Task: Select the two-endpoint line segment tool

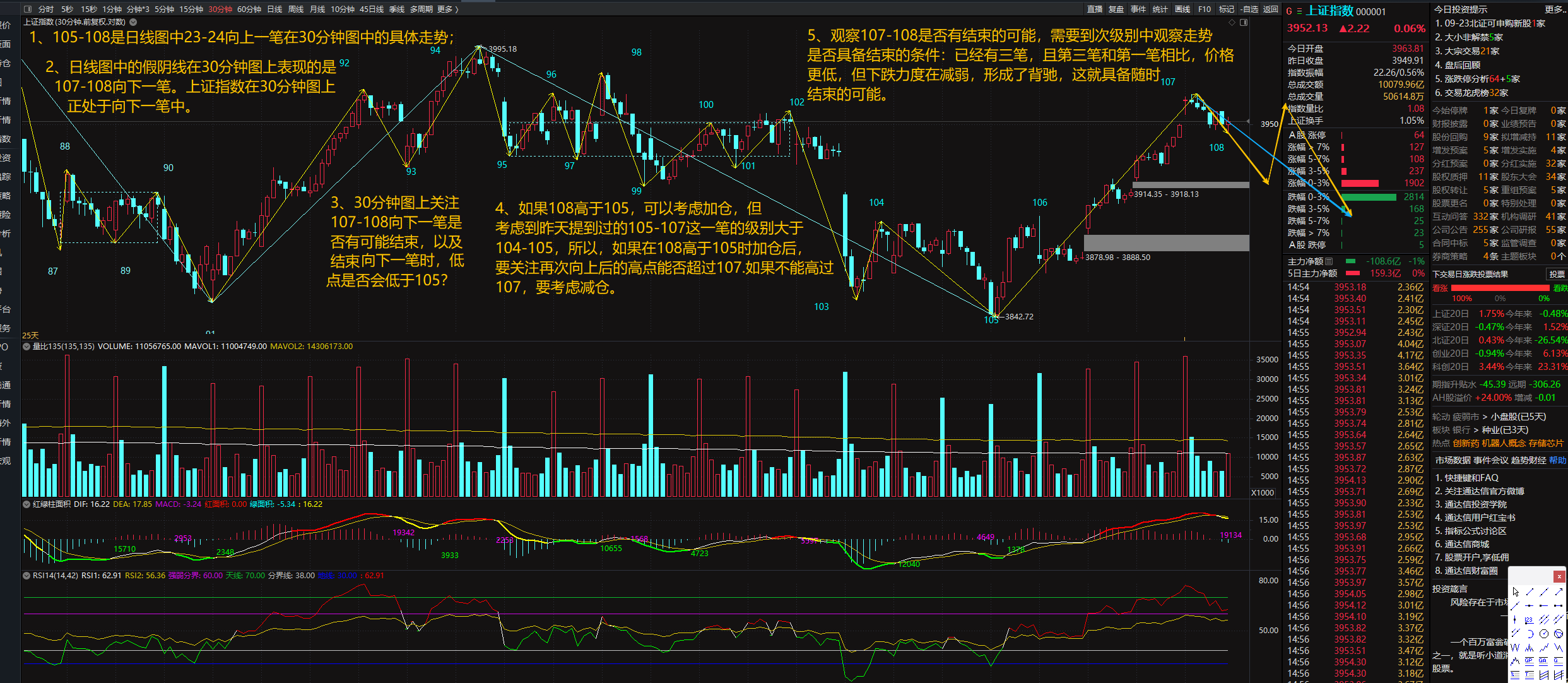Action: (1530, 591)
